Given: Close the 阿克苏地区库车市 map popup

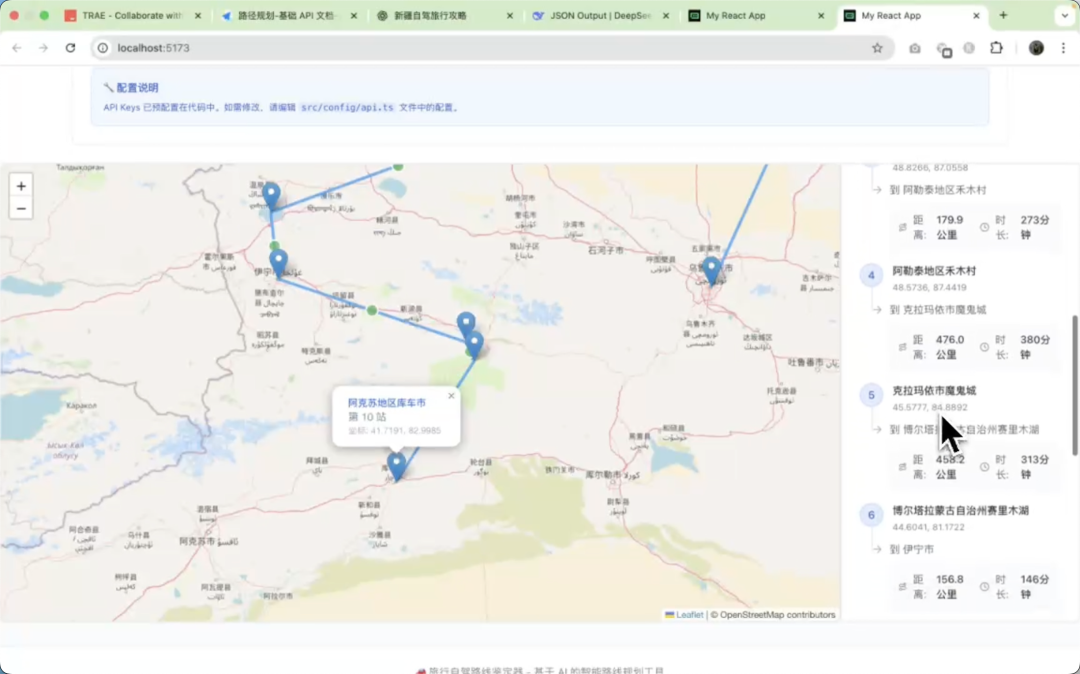Looking at the screenshot, I should (x=451, y=396).
